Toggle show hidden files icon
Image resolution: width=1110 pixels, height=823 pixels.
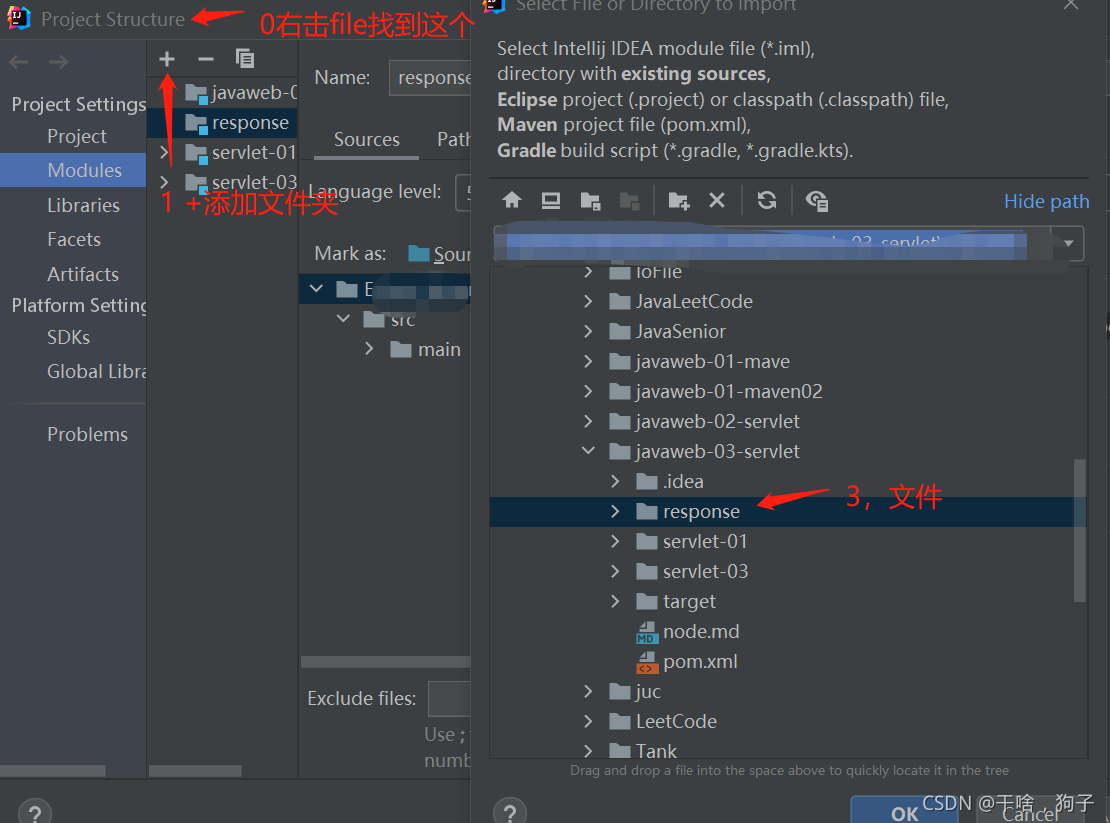coord(817,201)
